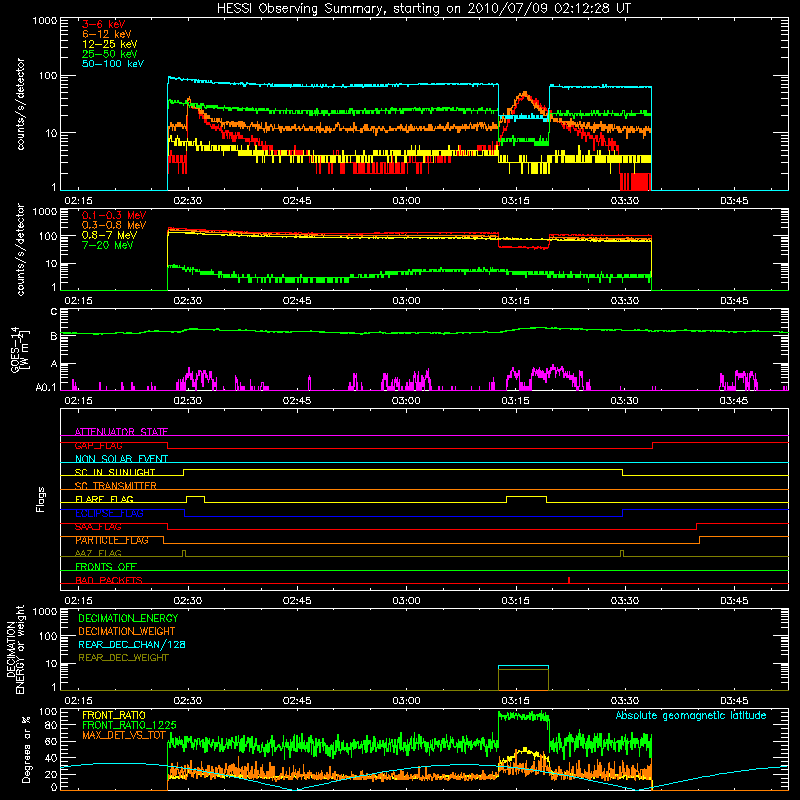Select the 3-6 keV legend label
Image resolution: width=800 pixels, height=800 pixels.
pyautogui.click(x=104, y=24)
